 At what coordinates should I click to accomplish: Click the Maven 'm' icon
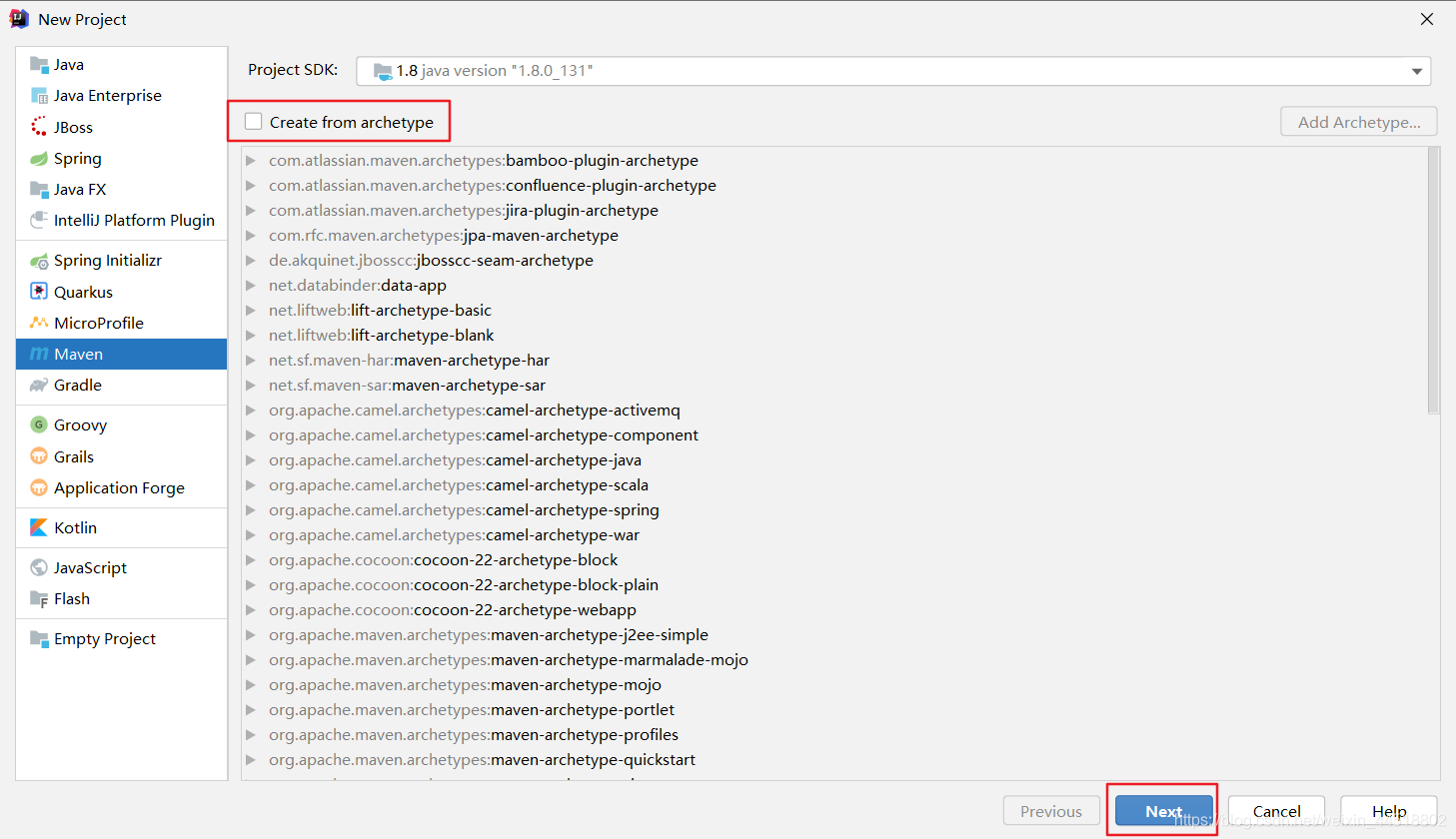tap(39, 355)
